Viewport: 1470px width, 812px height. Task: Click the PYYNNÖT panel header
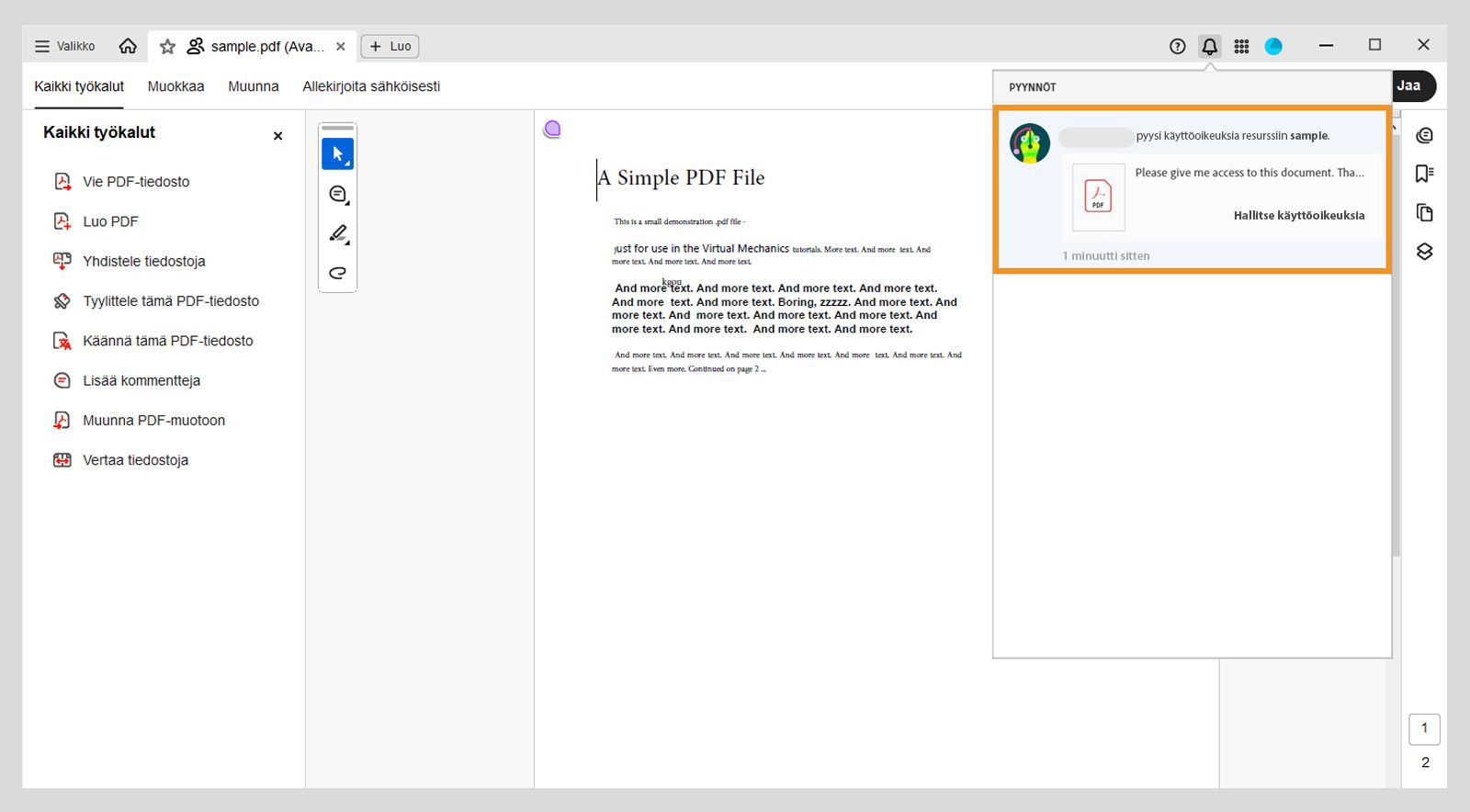[x=1033, y=87]
